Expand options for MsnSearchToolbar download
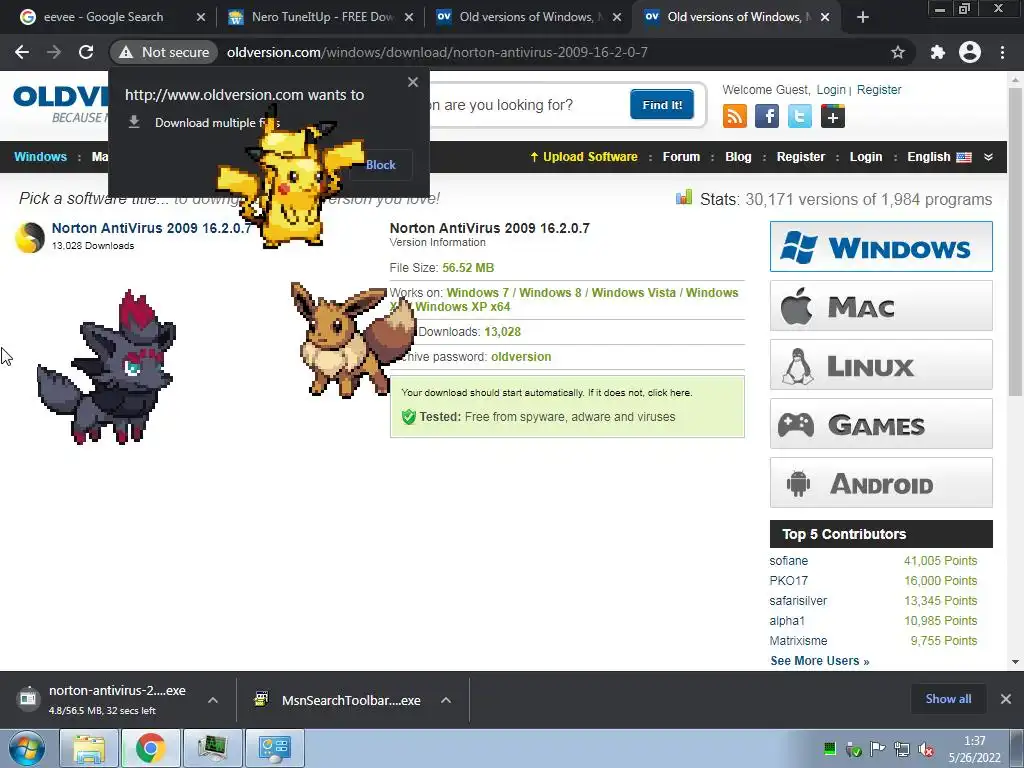 pyautogui.click(x=446, y=700)
